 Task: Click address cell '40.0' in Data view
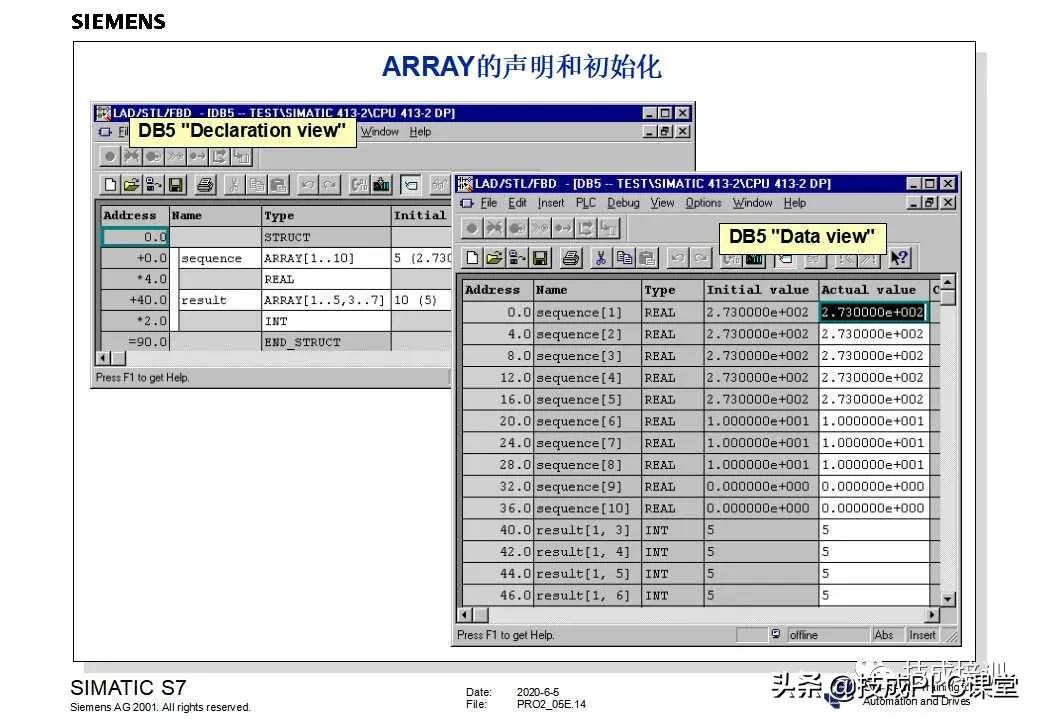(x=497, y=530)
